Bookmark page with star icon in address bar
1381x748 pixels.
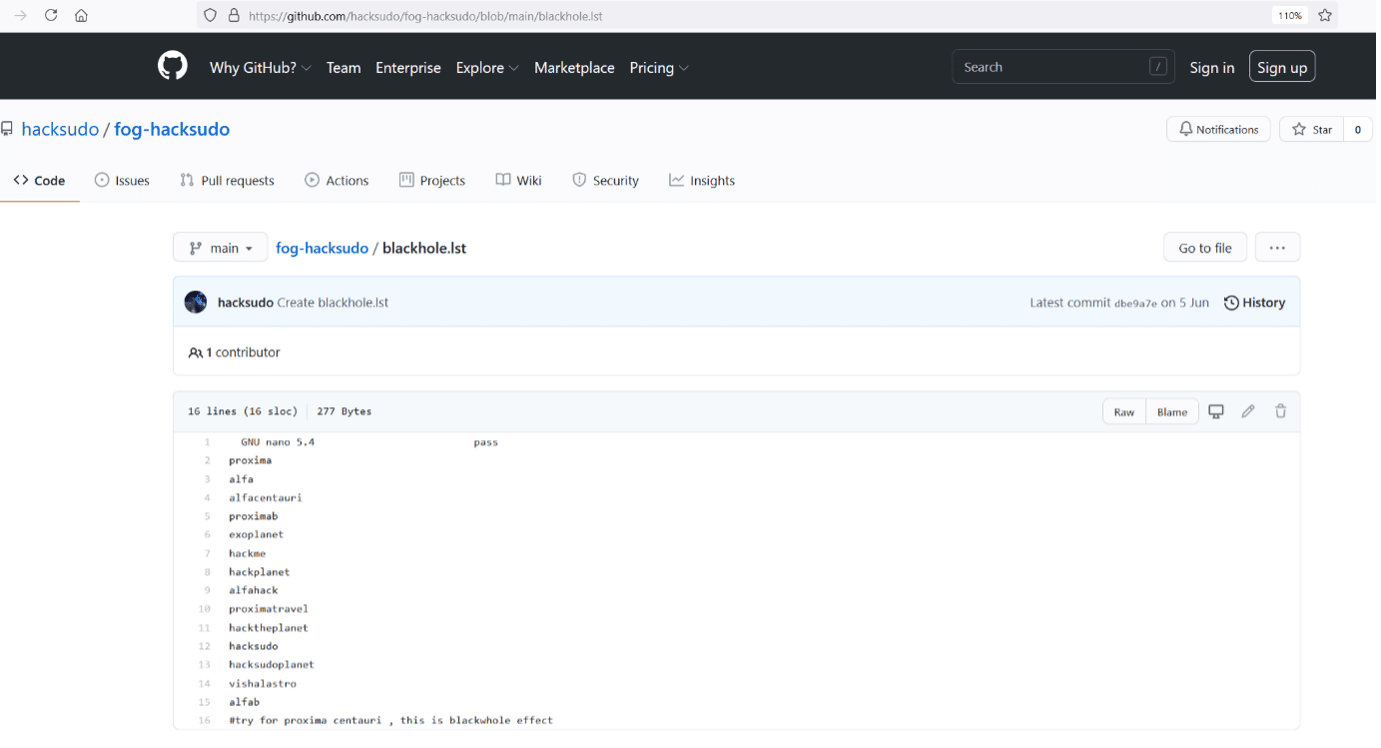coord(1325,15)
